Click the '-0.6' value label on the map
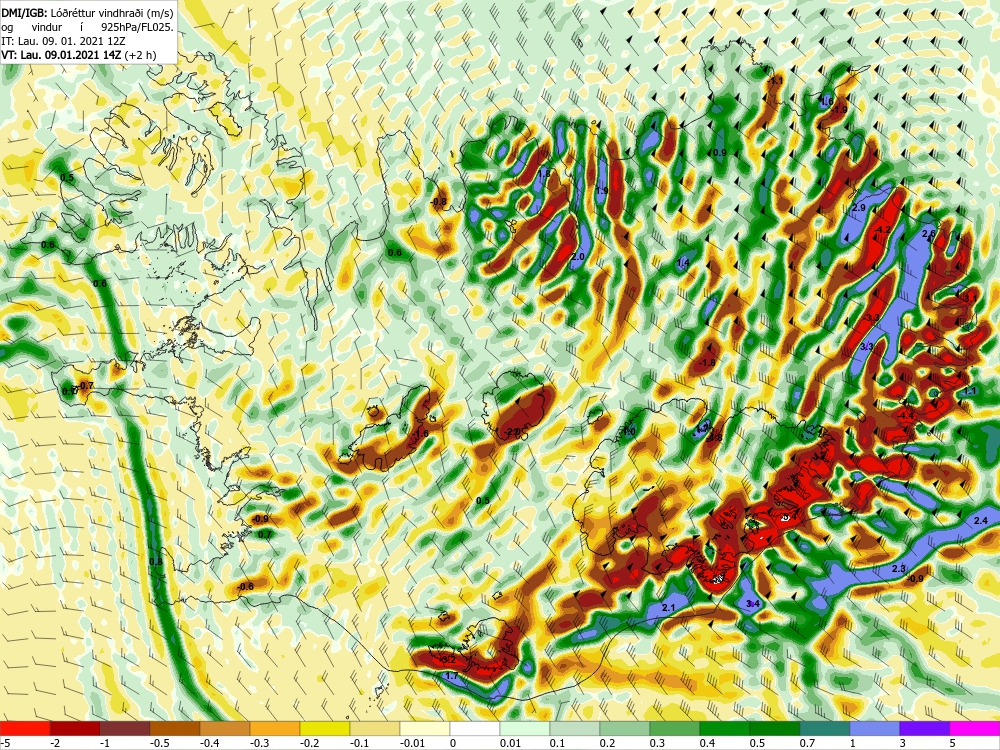 coord(246,586)
